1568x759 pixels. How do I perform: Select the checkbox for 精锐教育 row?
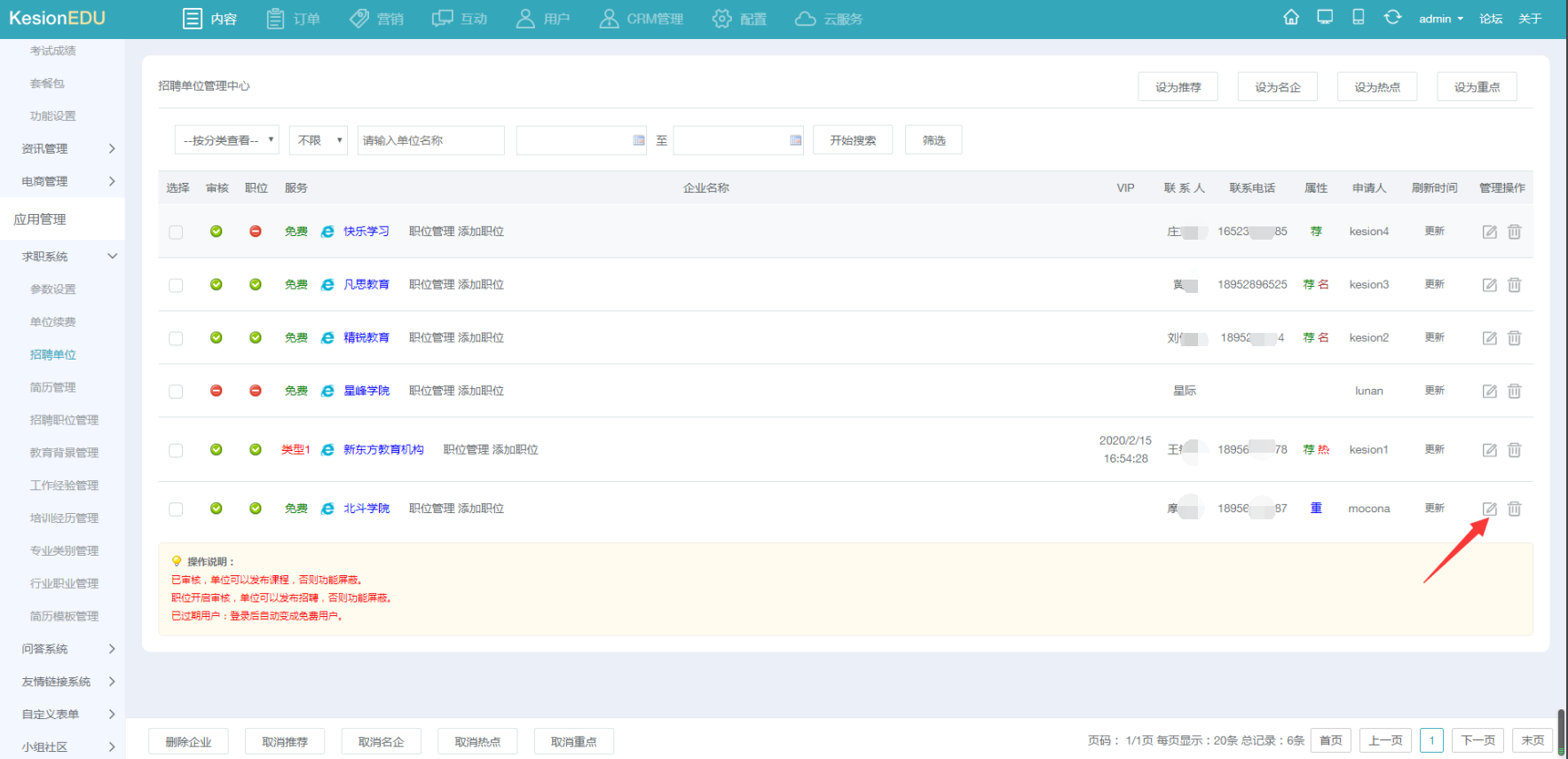coord(176,338)
